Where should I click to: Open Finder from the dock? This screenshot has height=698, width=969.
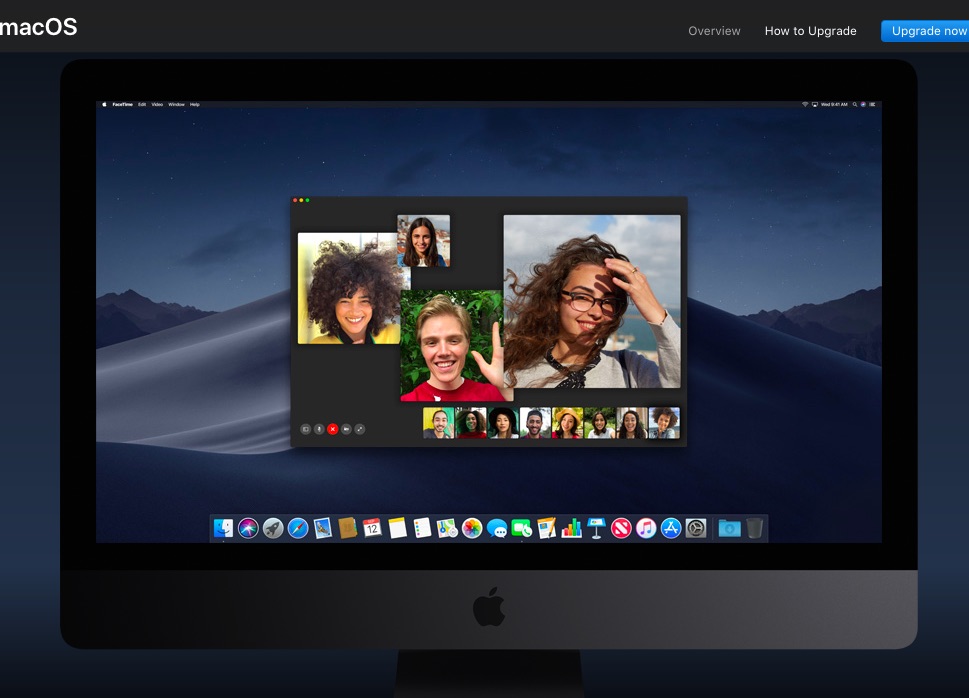click(224, 528)
